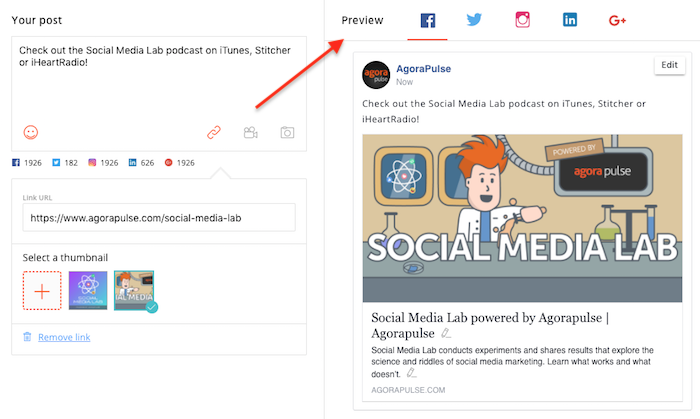Click the Edit button on preview
This screenshot has height=419, width=700.
click(669, 65)
